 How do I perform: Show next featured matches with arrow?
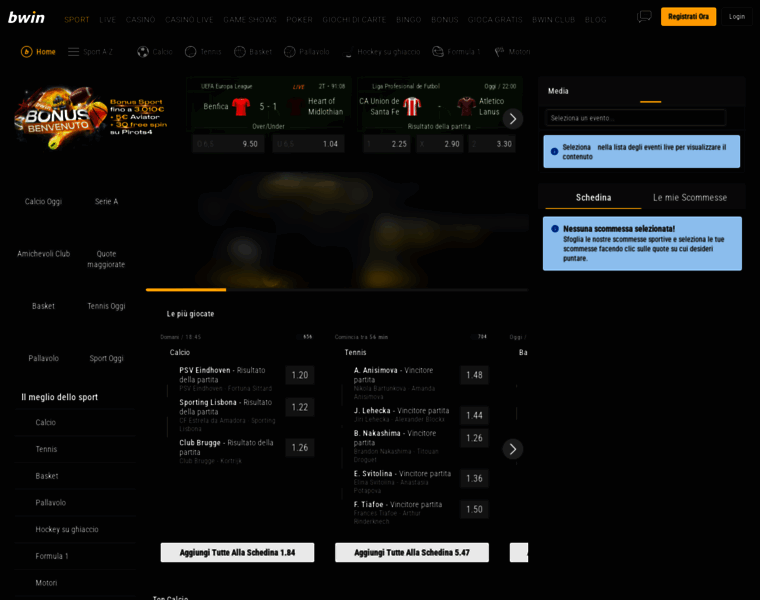pyautogui.click(x=513, y=119)
